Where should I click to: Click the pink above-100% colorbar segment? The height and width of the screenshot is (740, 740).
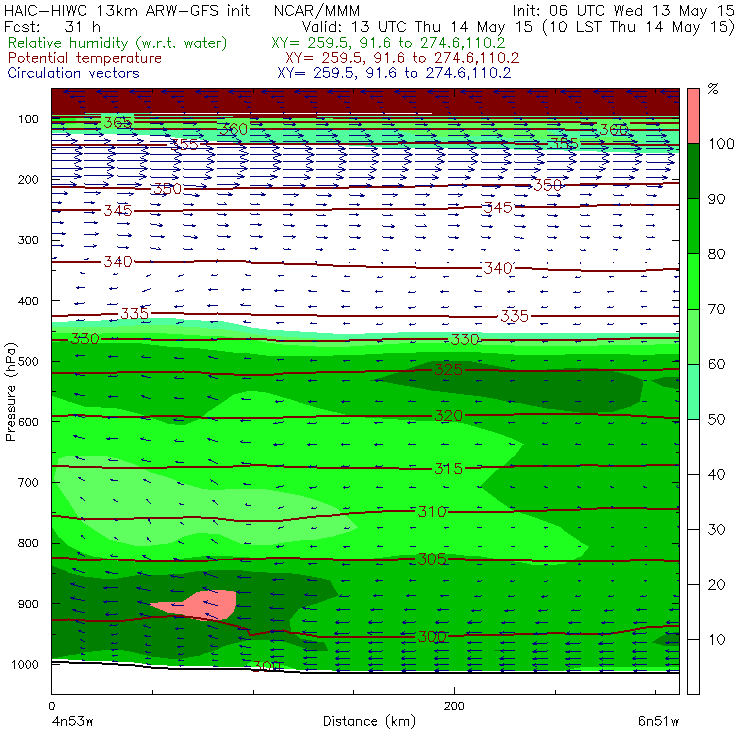click(x=693, y=116)
